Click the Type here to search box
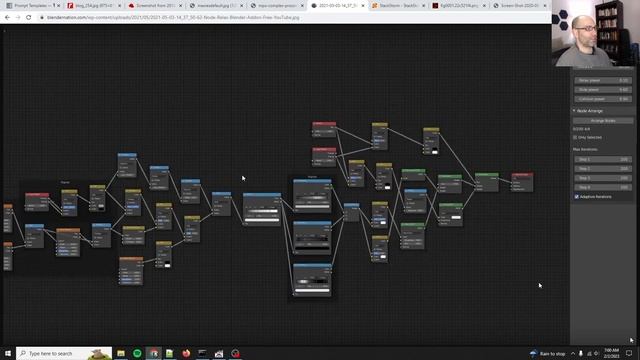Screen dimensions: 640x360 pyautogui.click(x=64, y=353)
